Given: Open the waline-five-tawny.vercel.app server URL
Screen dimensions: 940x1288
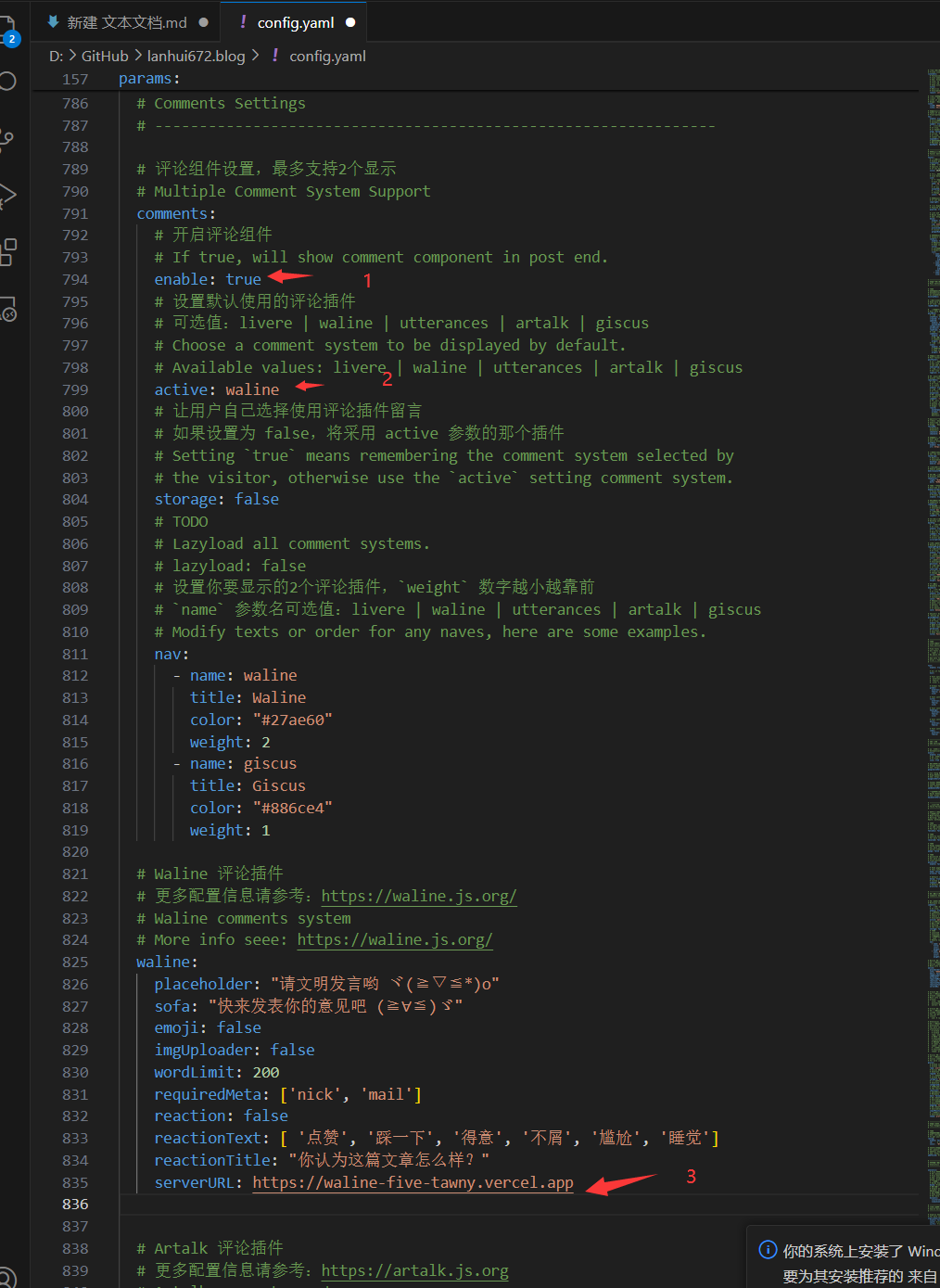Looking at the screenshot, I should click(x=413, y=1182).
